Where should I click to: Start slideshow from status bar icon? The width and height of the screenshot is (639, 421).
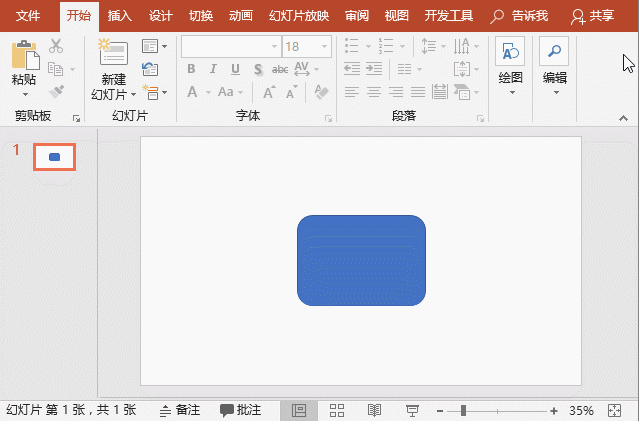coord(411,411)
